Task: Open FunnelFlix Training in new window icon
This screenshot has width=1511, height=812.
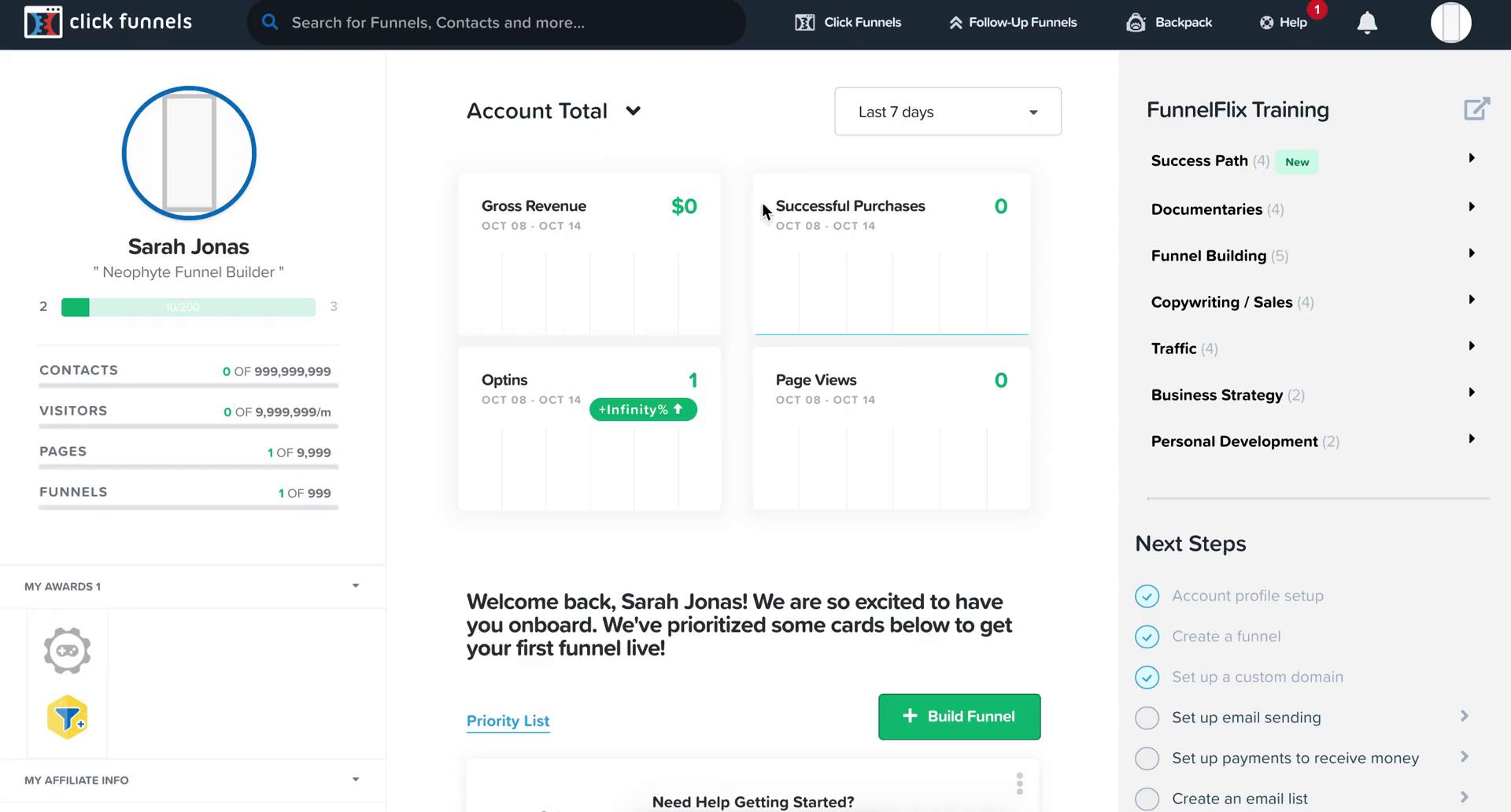Action: point(1476,109)
